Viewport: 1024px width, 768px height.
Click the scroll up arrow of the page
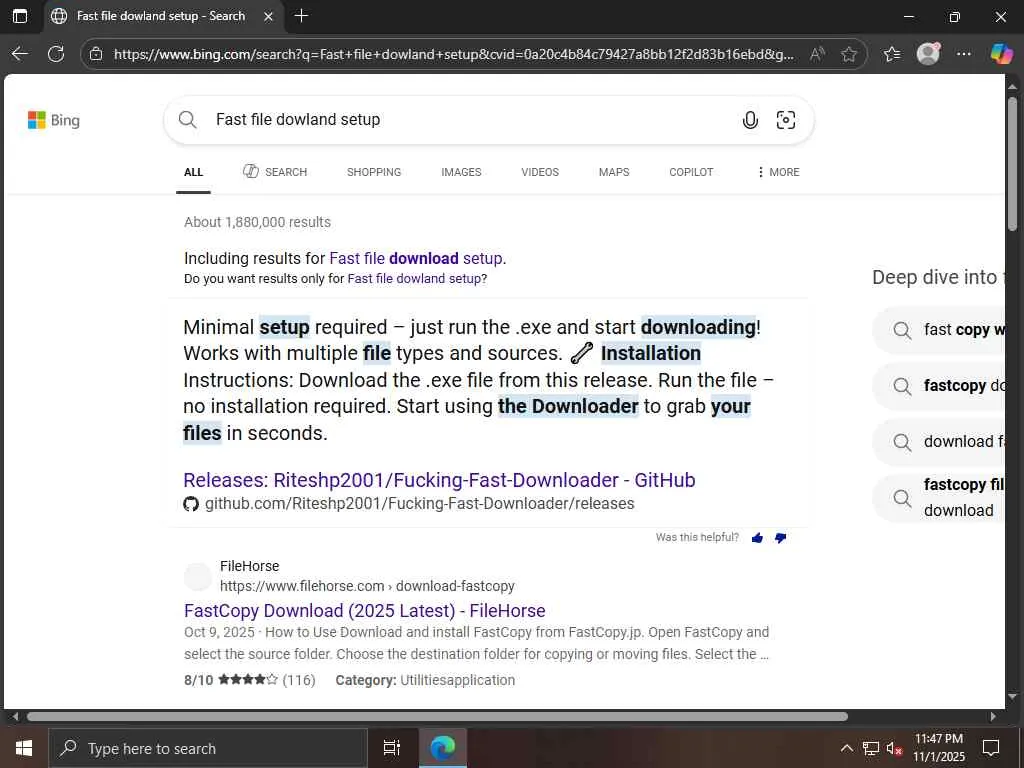tap(1012, 86)
